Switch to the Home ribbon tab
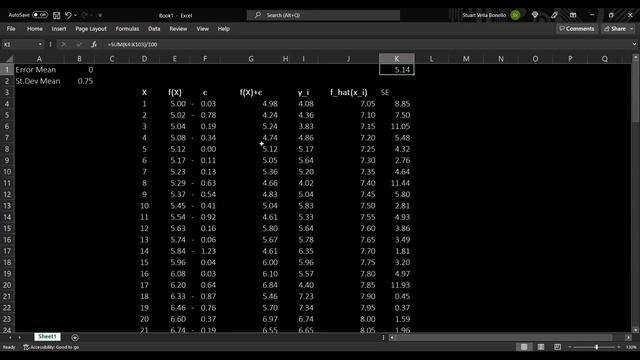This screenshot has height=360, width=640. pyautogui.click(x=35, y=29)
